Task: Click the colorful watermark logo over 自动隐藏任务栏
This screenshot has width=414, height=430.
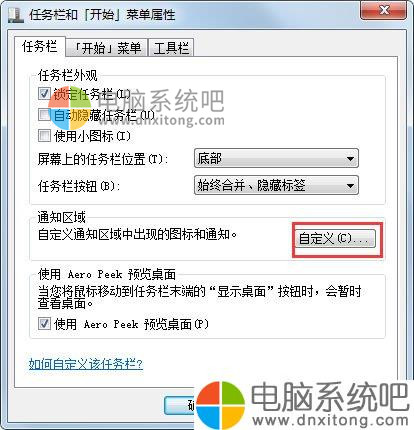Action: click(70, 109)
